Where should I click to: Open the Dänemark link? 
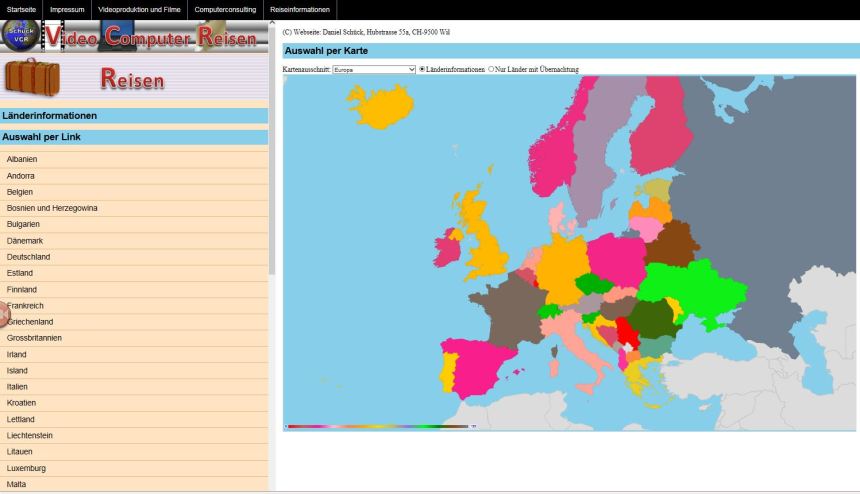tap(25, 241)
